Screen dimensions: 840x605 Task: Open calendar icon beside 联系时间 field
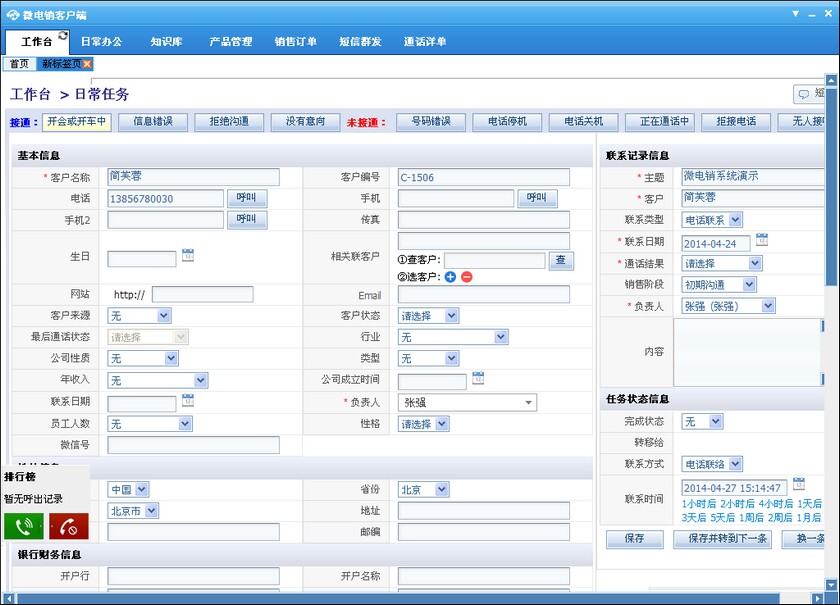coord(799,483)
